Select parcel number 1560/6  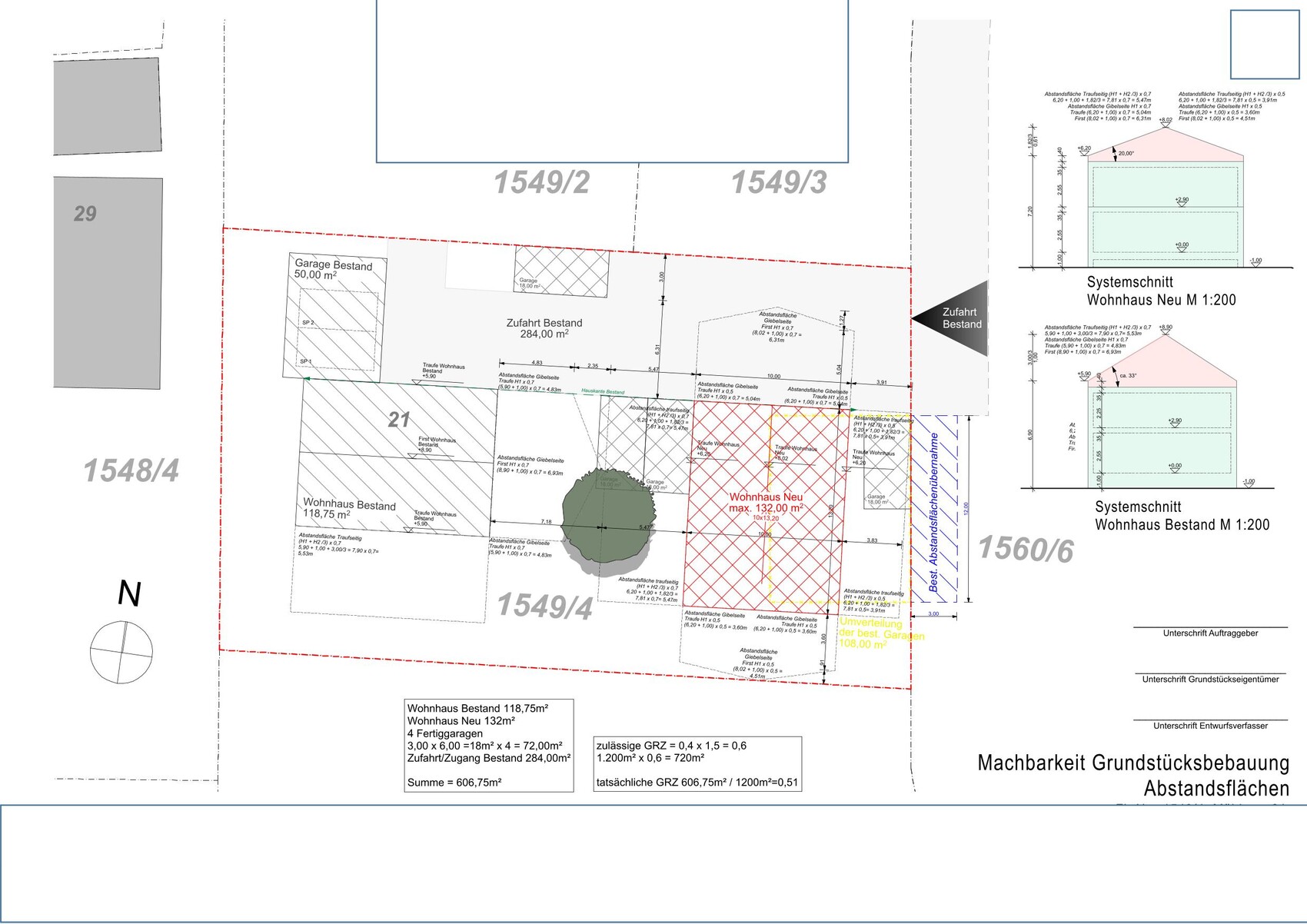(x=1025, y=550)
